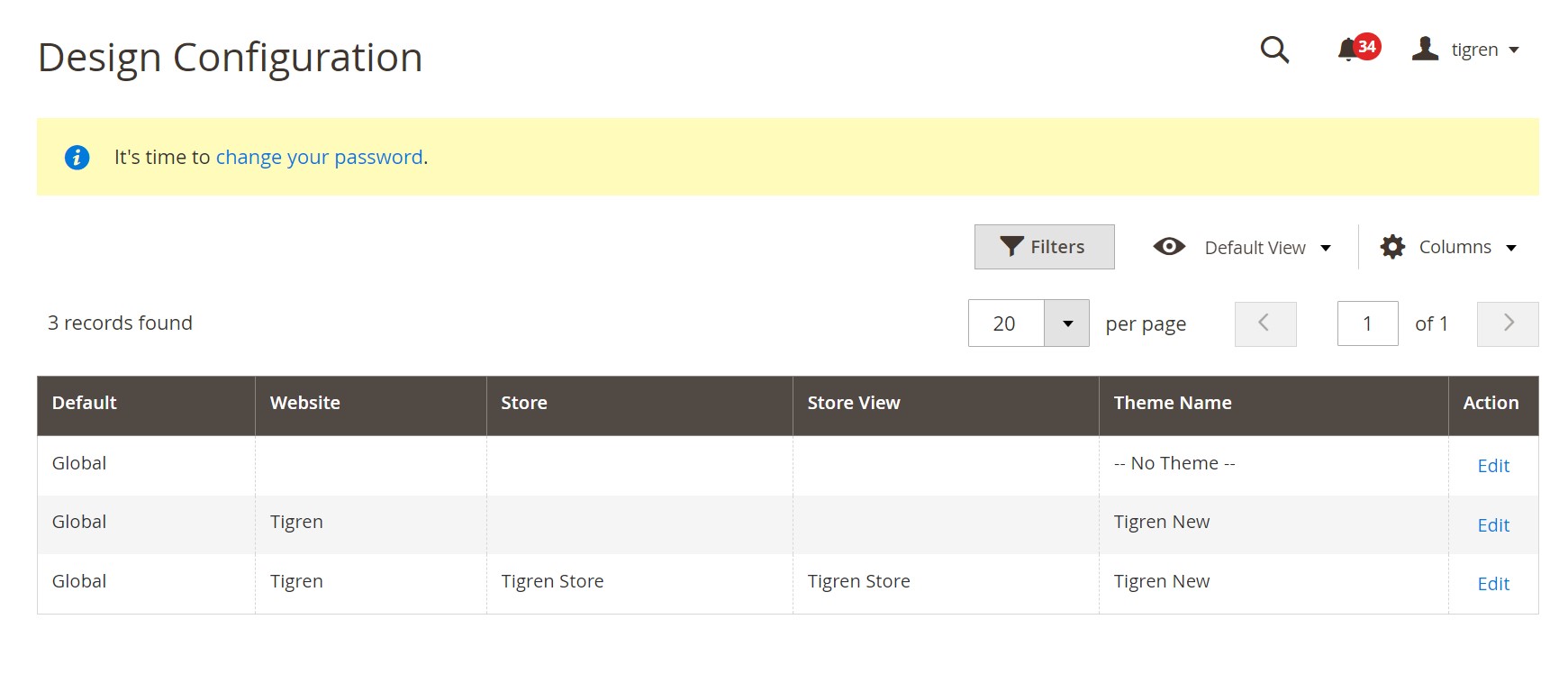
Task: Edit the No Theme global row
Action: pos(1492,466)
